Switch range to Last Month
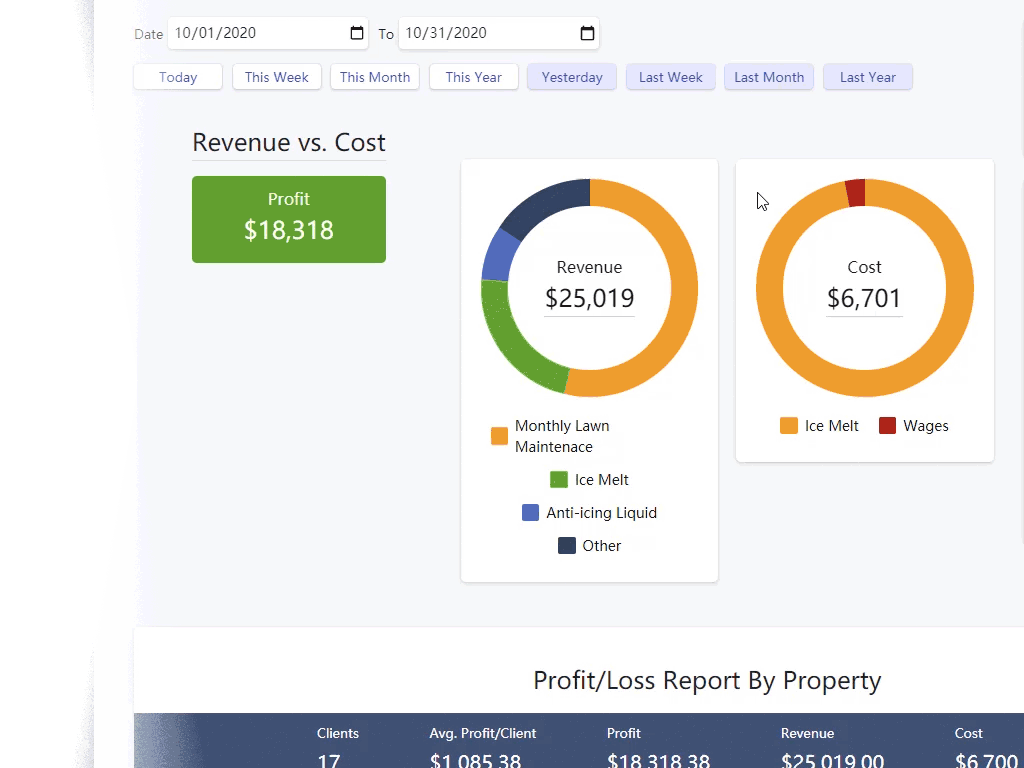 (769, 77)
